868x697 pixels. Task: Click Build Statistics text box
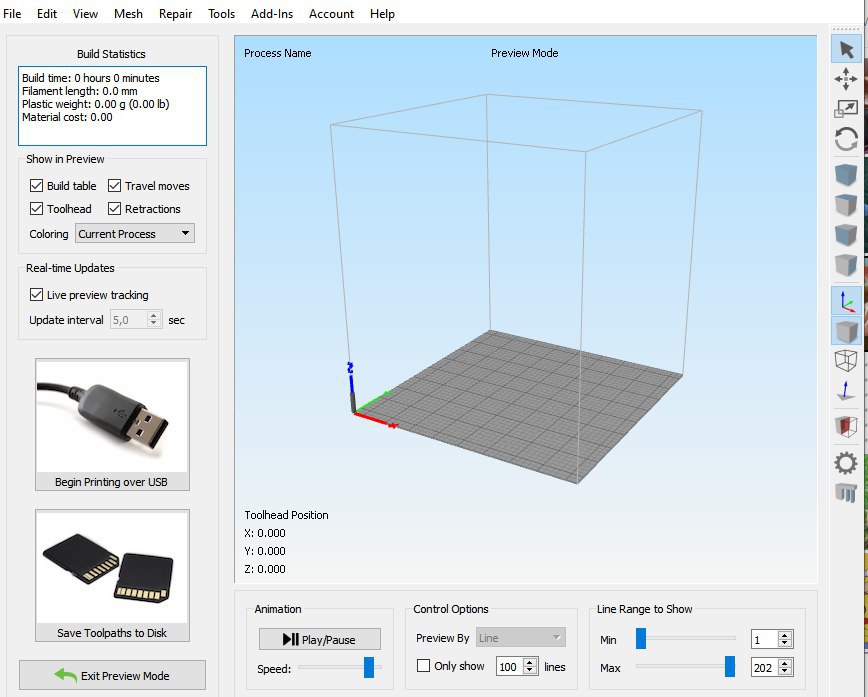click(112, 106)
